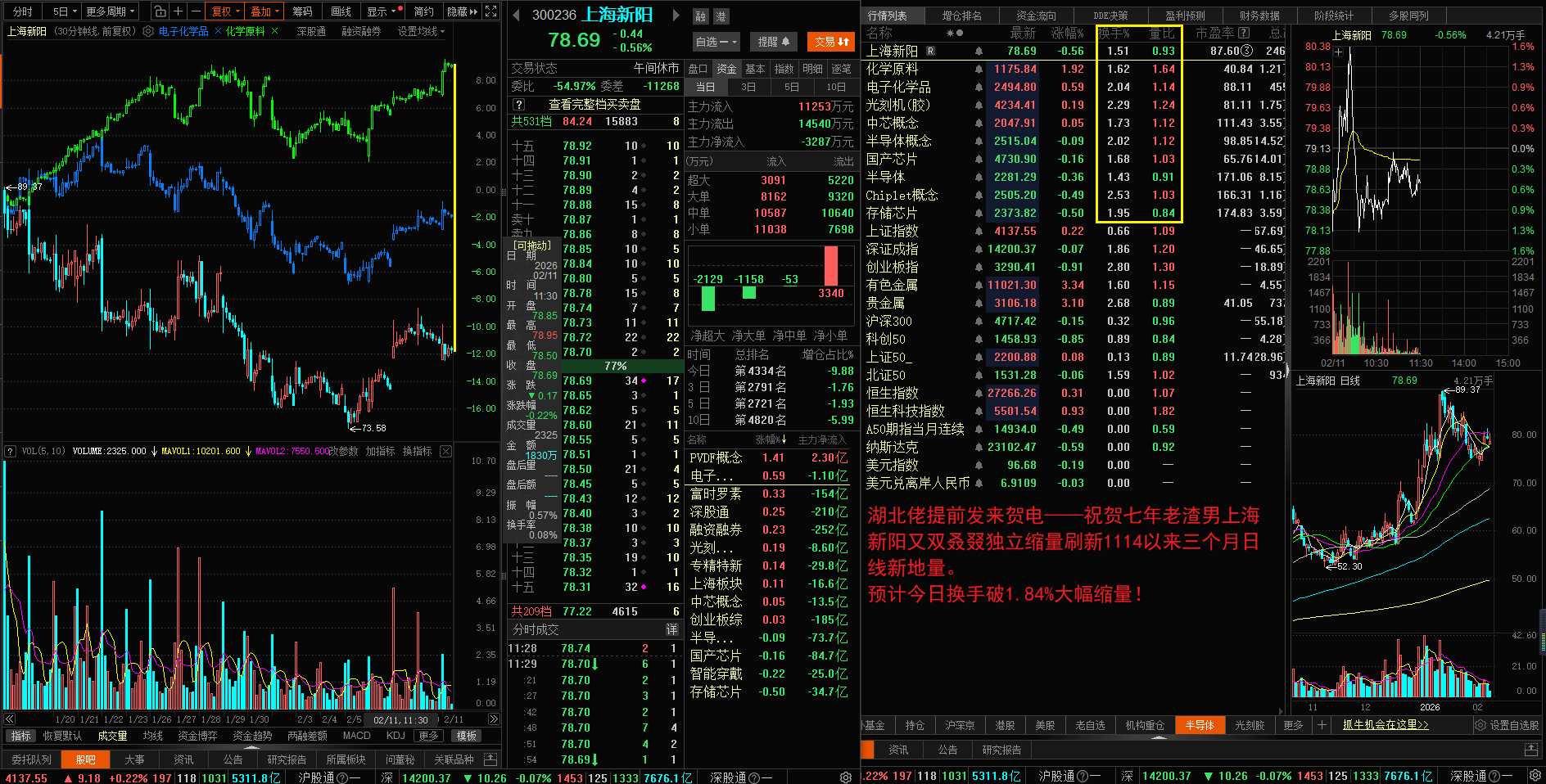Switch to 分时 intraday view
The image size is (1546, 784).
click(22, 11)
